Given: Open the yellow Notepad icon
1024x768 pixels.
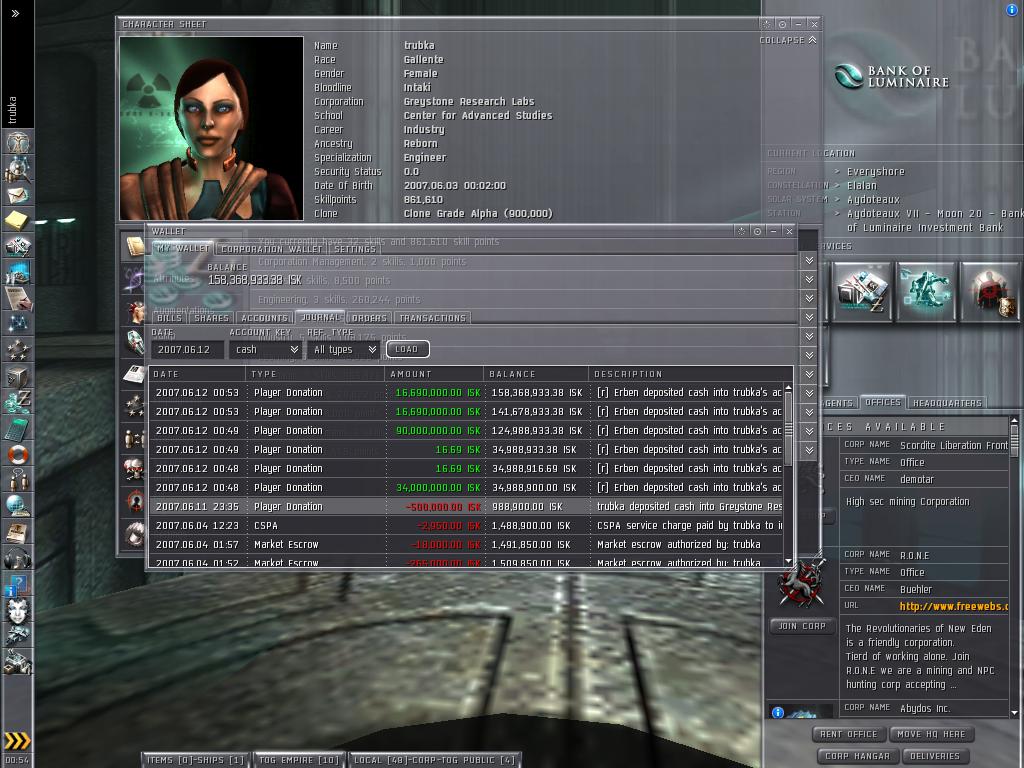Looking at the screenshot, I should (x=18, y=220).
